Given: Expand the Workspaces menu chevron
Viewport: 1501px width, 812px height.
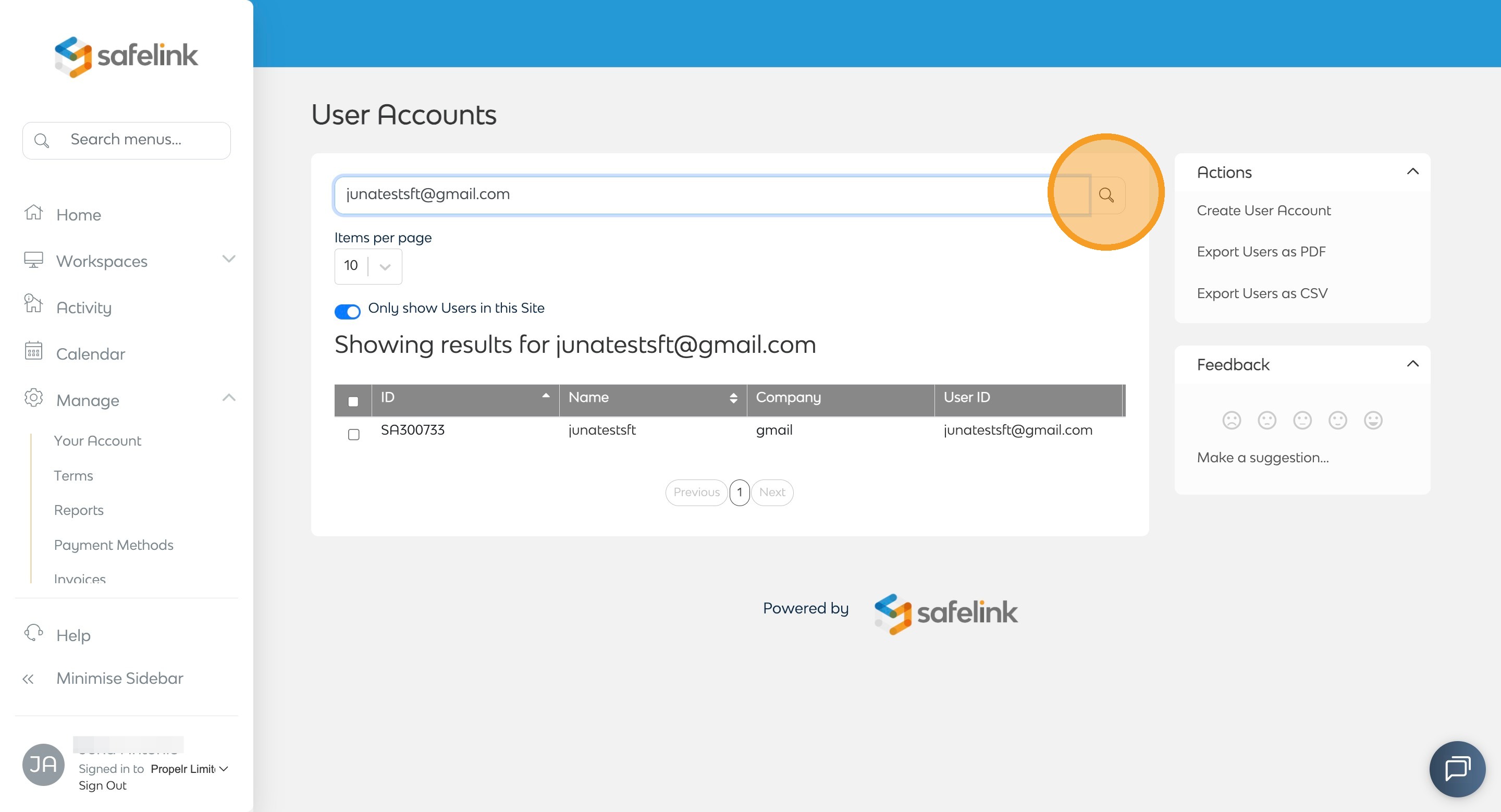Looking at the screenshot, I should (229, 259).
